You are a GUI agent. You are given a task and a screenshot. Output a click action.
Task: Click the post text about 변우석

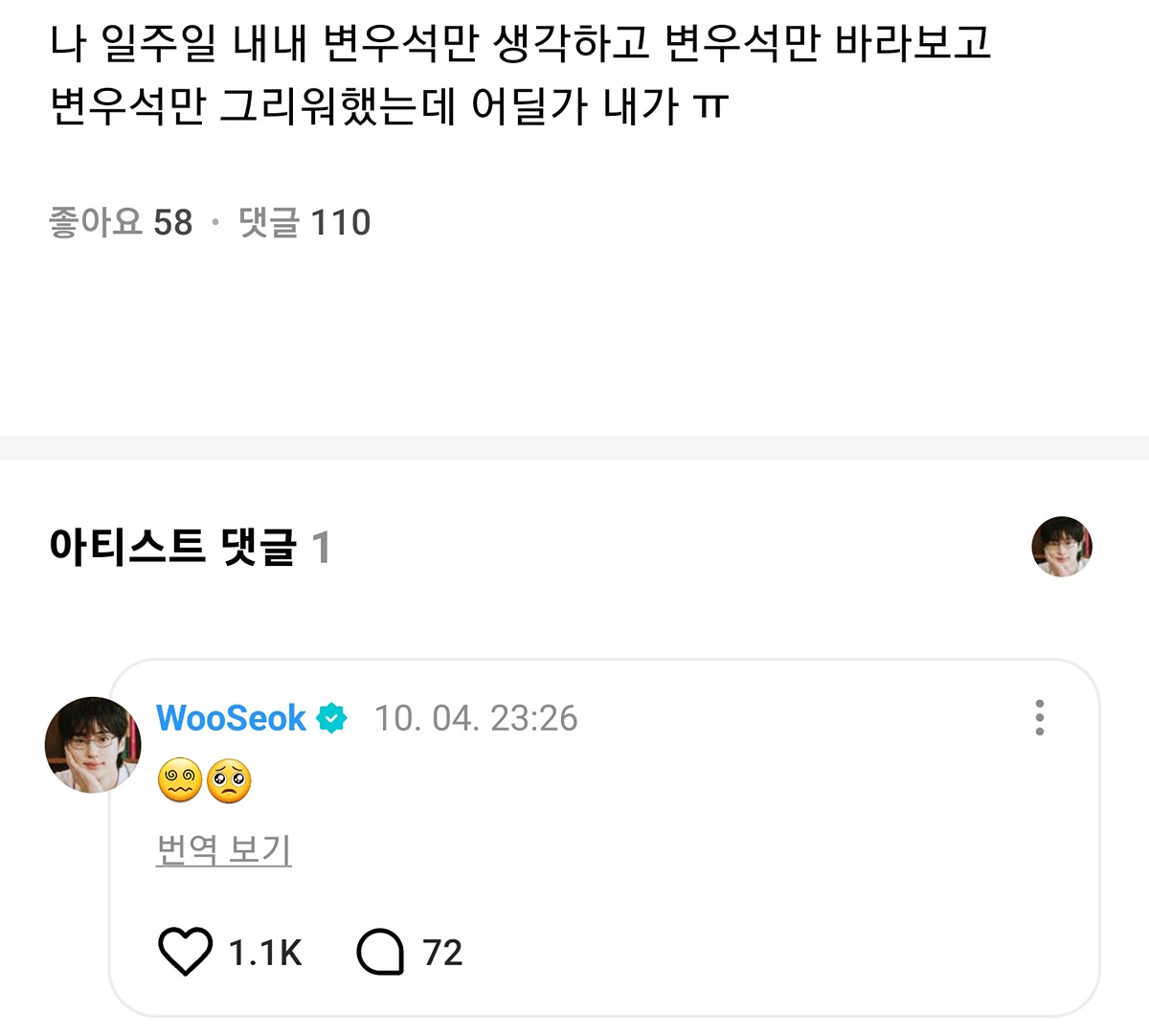pos(520,75)
